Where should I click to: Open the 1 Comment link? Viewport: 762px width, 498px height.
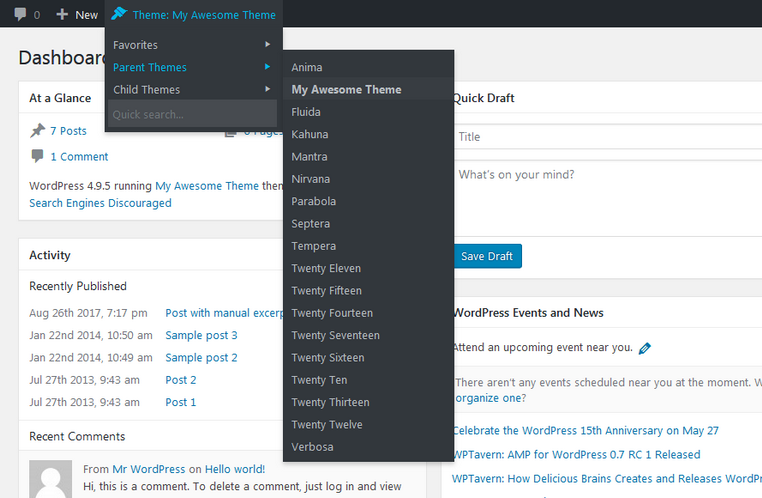[x=79, y=156]
